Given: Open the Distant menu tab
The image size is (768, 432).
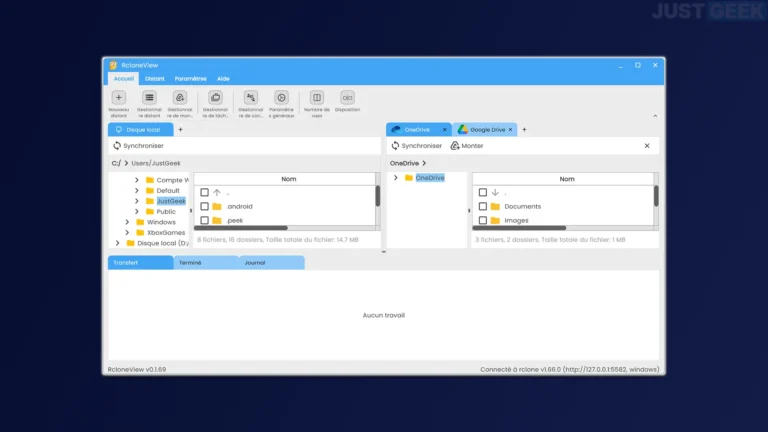Looking at the screenshot, I should coord(155,78).
